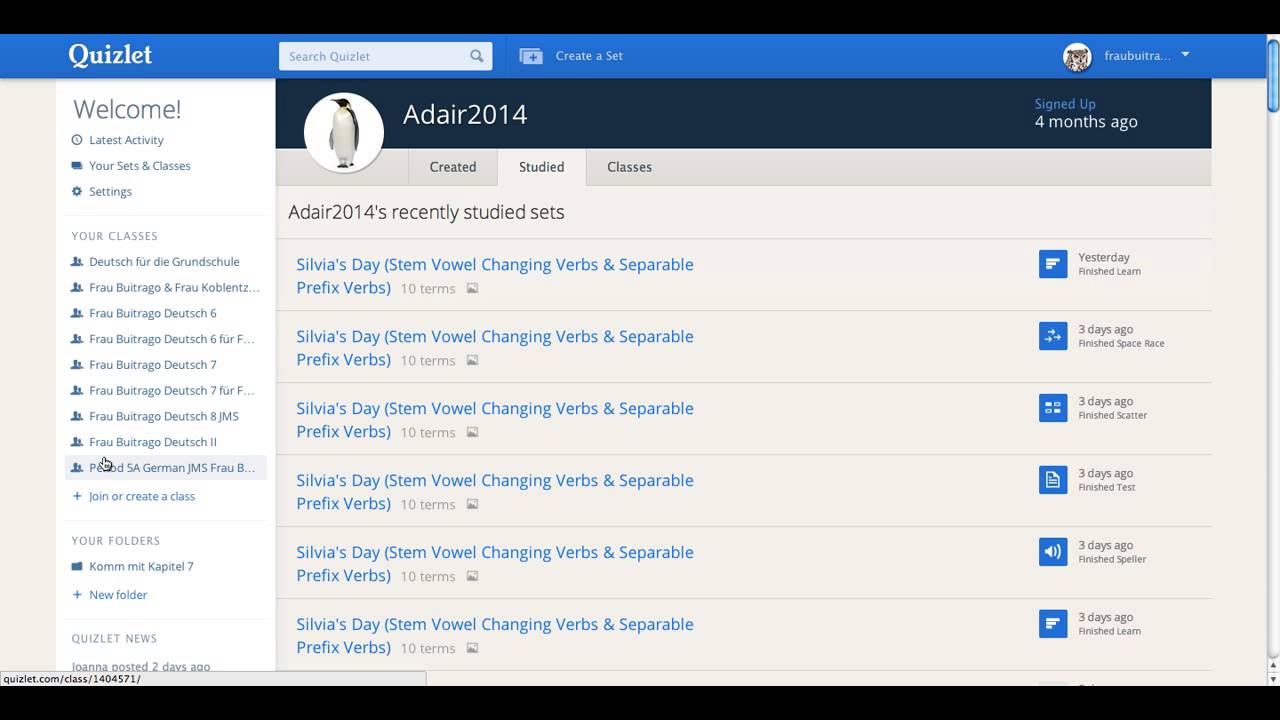1280x720 pixels.
Task: Open Silvia's Day set studied Yesterday
Action: tap(495, 275)
